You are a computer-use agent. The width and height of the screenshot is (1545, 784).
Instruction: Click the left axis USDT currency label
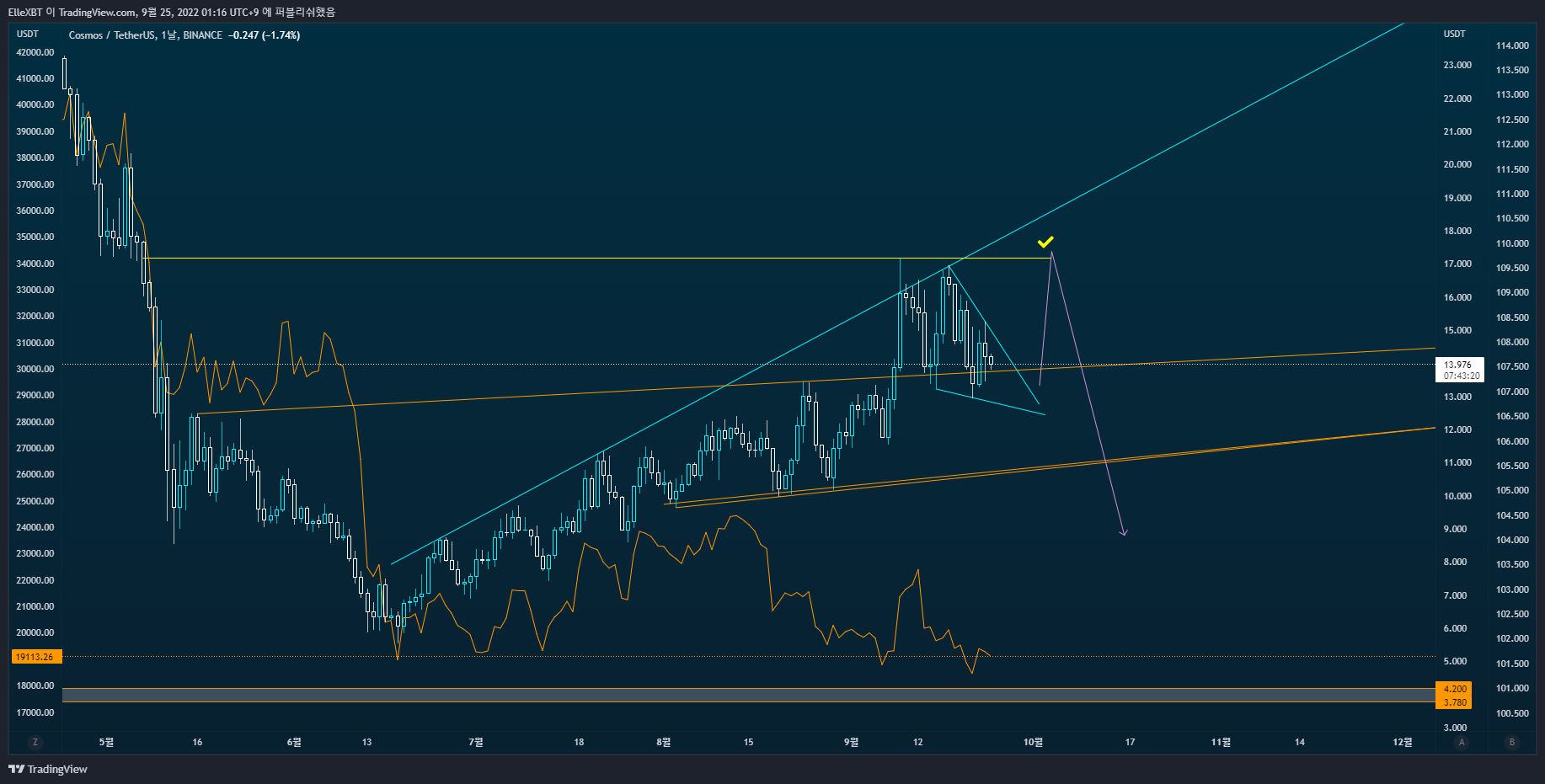[28, 34]
